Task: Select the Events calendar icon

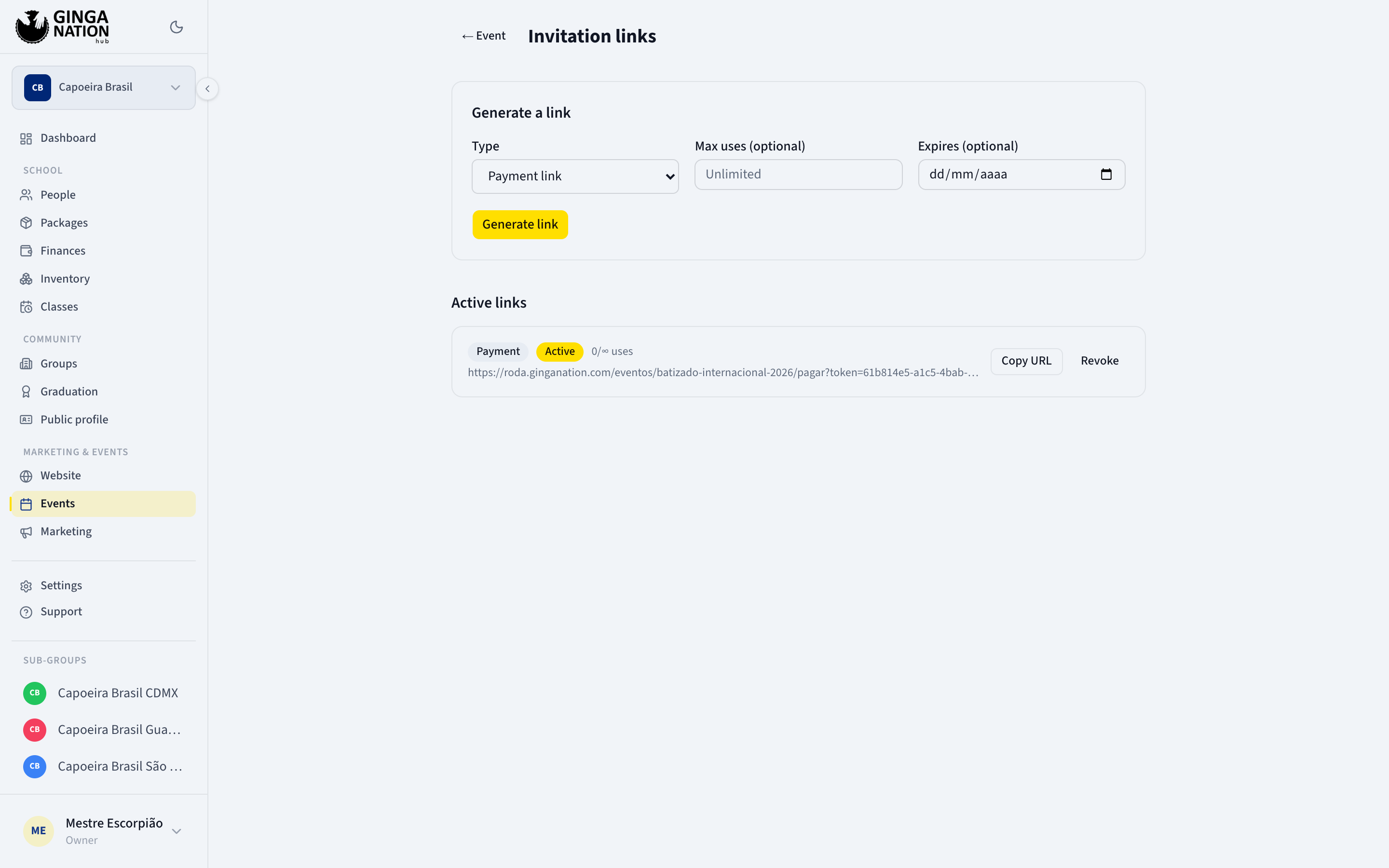Action: 26,504
